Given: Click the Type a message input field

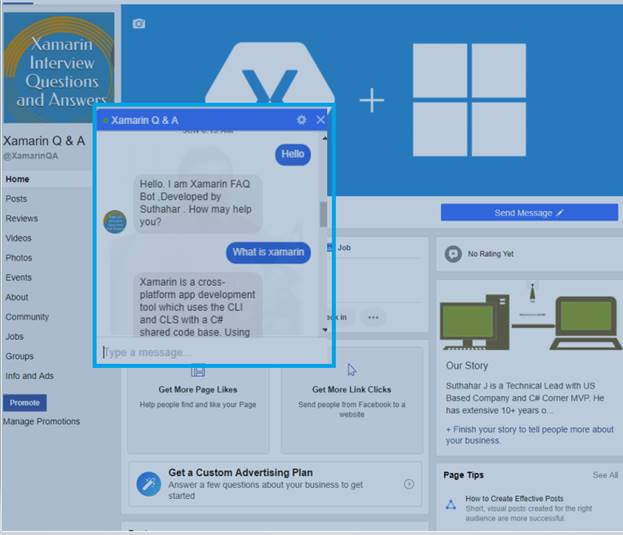Looking at the screenshot, I should pyautogui.click(x=214, y=352).
